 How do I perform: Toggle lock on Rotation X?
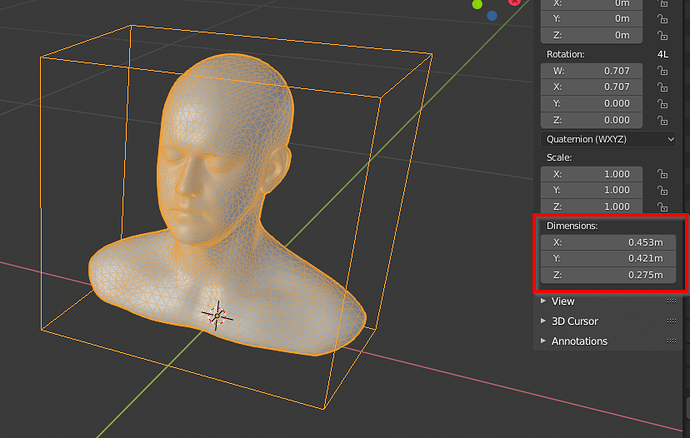663,87
